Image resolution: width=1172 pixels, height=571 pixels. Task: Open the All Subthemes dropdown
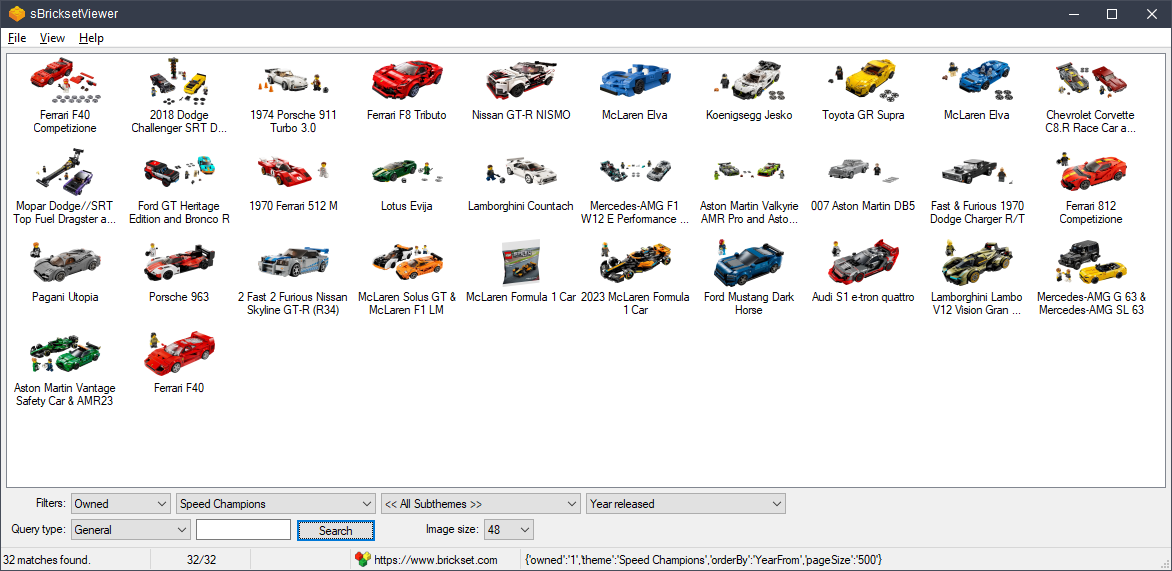pos(480,504)
